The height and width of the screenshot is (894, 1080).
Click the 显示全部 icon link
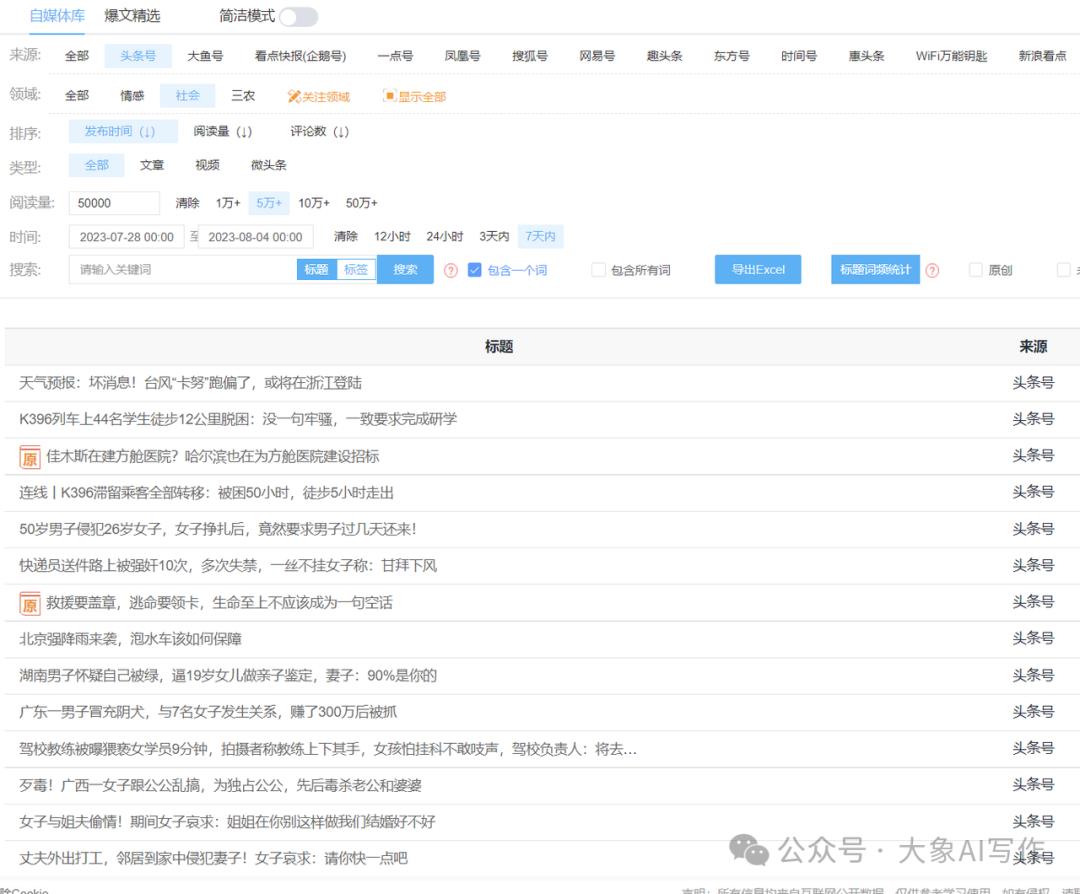point(415,96)
